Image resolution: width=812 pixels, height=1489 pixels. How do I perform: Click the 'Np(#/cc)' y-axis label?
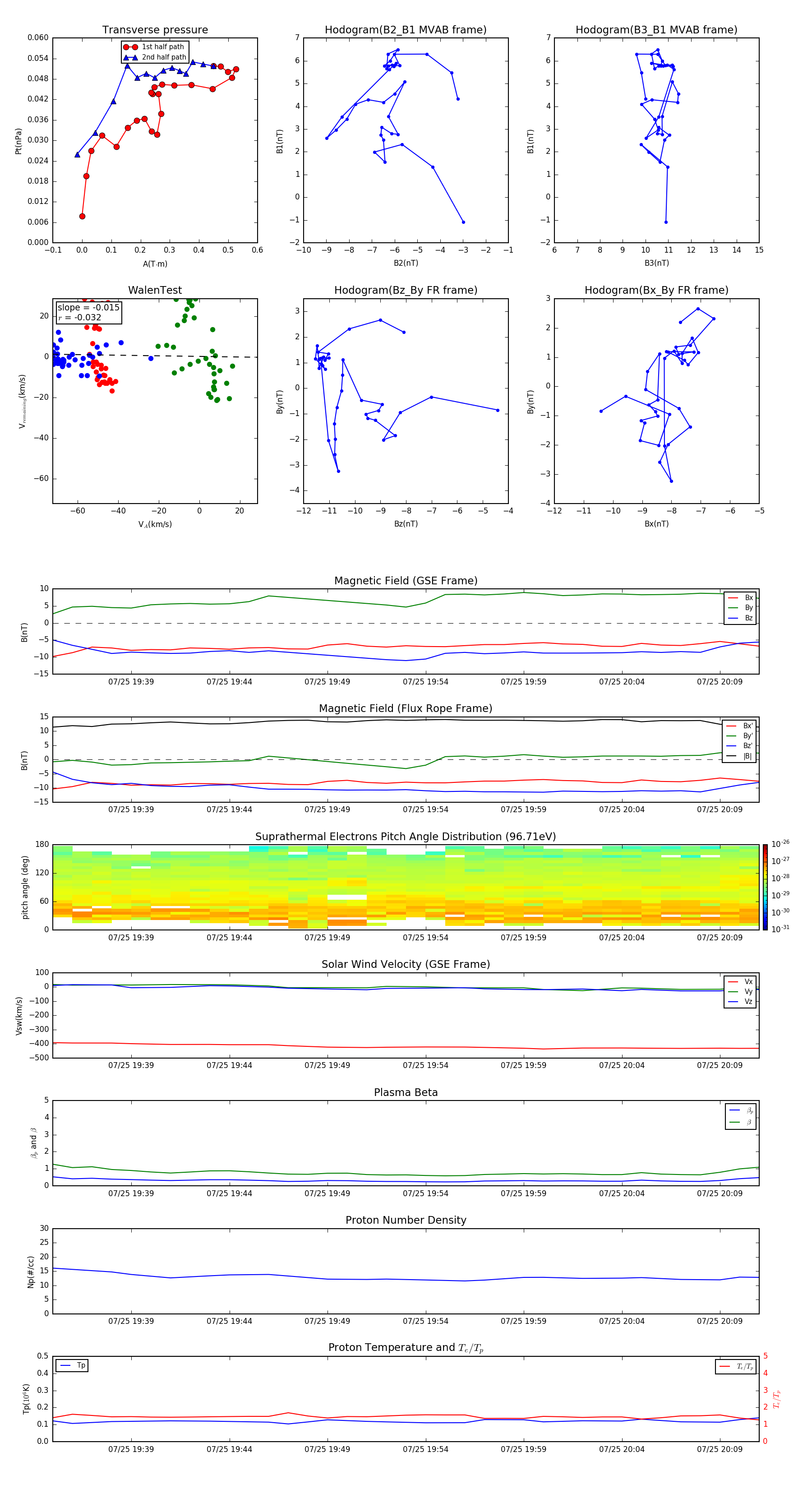point(31,1272)
